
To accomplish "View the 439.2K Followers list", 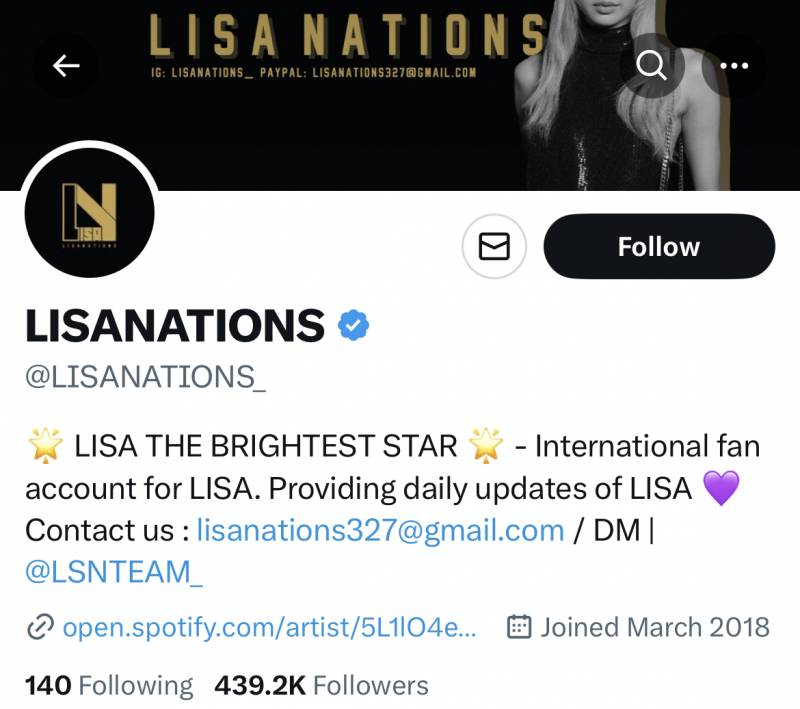I will [x=321, y=686].
